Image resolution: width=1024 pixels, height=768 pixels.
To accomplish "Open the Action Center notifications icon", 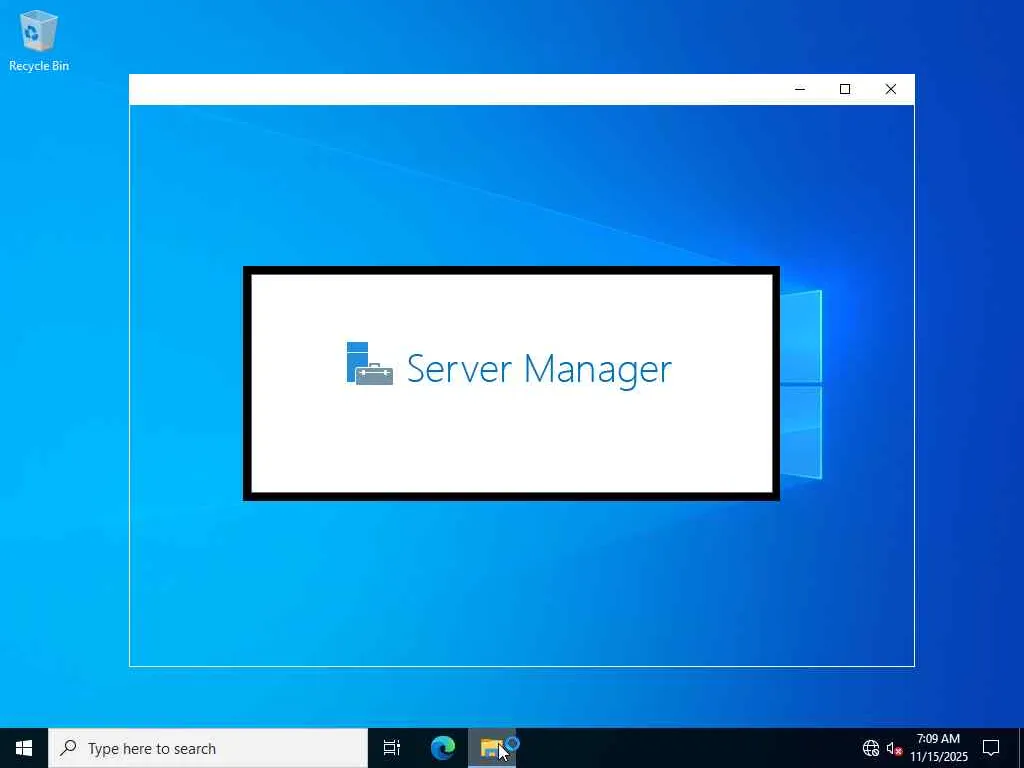I will coord(991,748).
